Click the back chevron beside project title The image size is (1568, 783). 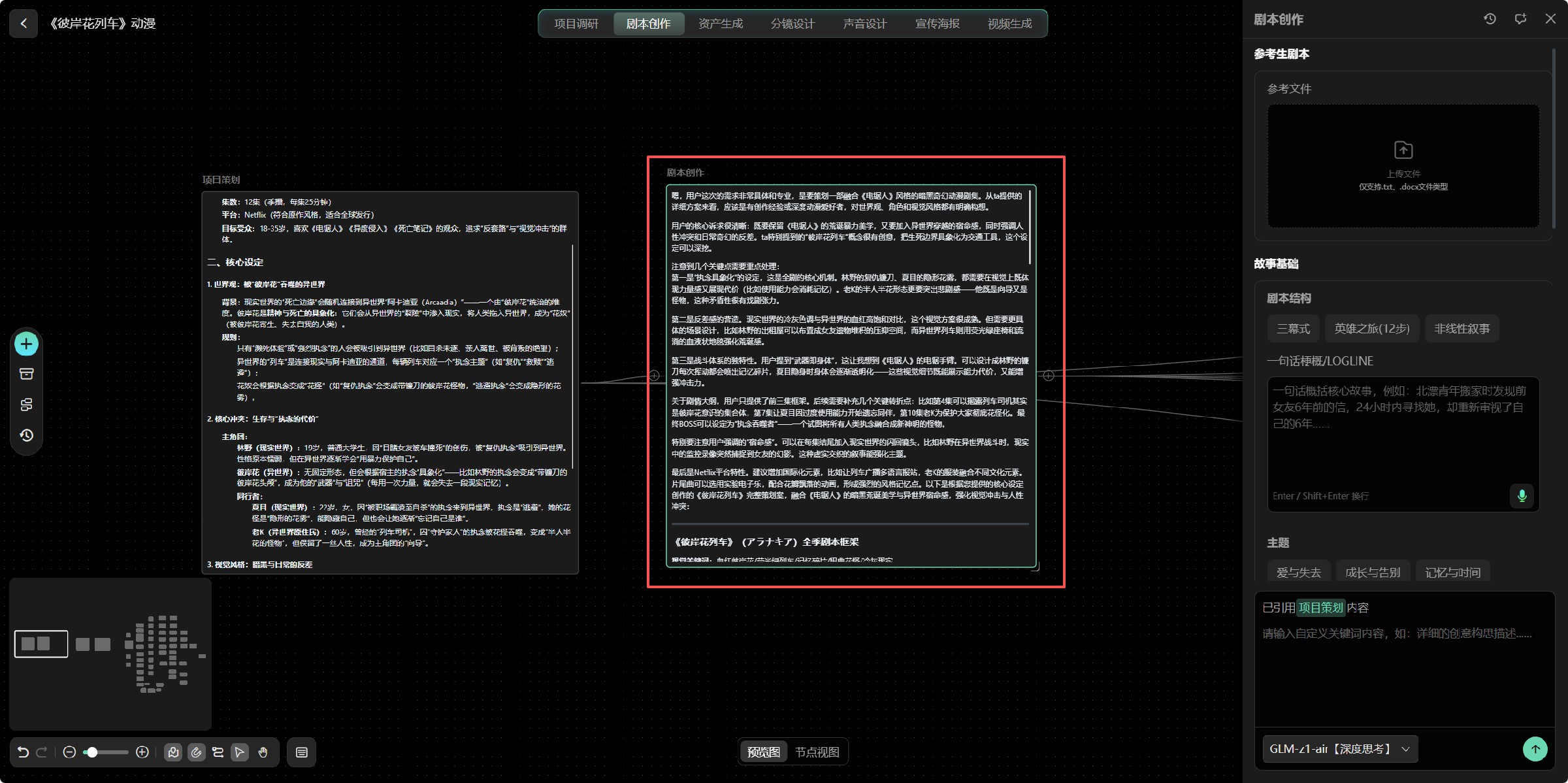[24, 24]
